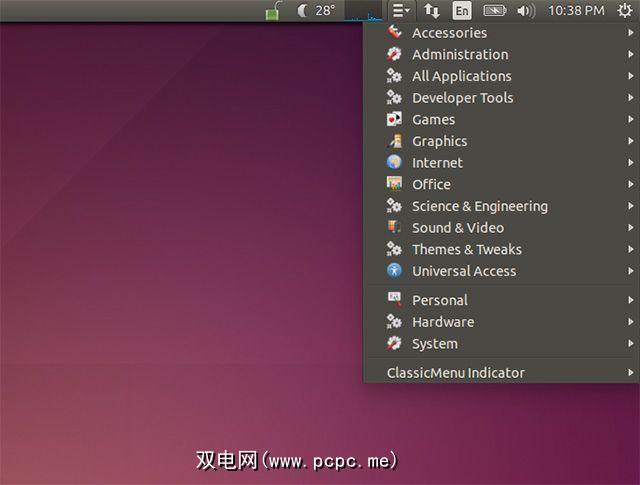The height and width of the screenshot is (485, 640).
Task: Expand the Administration submenu arrow
Action: click(631, 54)
